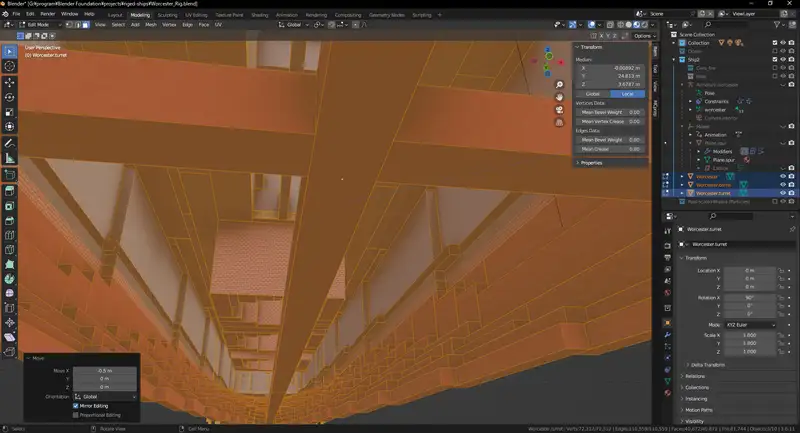Uncheck Collection exclude checkbox in outliner
The height and width of the screenshot is (433, 800).
tap(774, 43)
